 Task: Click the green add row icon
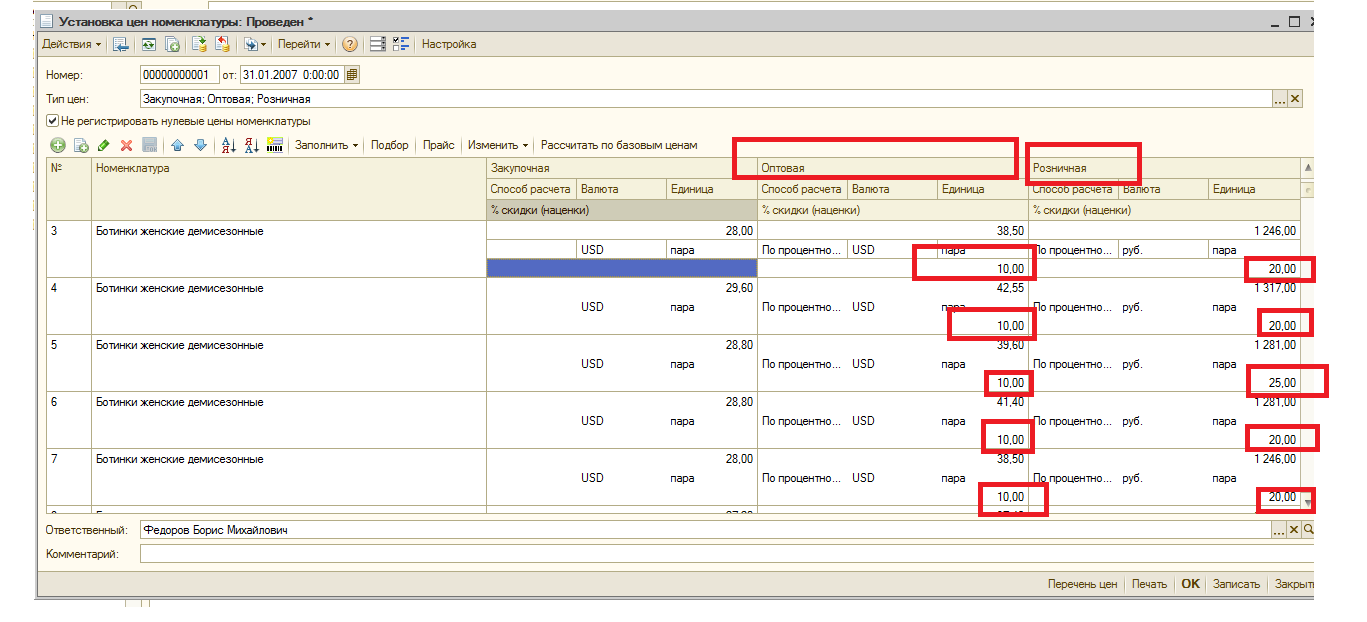[x=58, y=145]
